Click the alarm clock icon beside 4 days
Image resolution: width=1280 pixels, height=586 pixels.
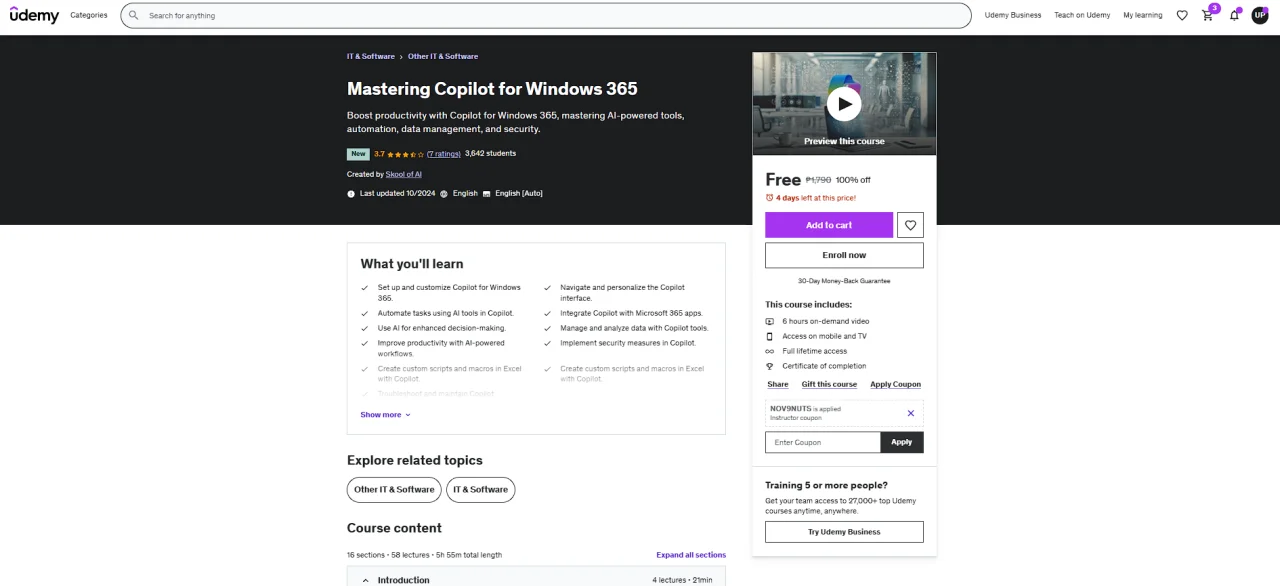point(769,198)
